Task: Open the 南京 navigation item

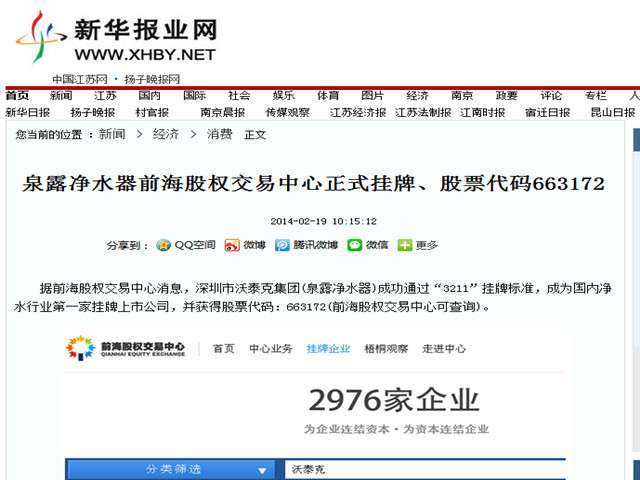Action: coord(462,96)
